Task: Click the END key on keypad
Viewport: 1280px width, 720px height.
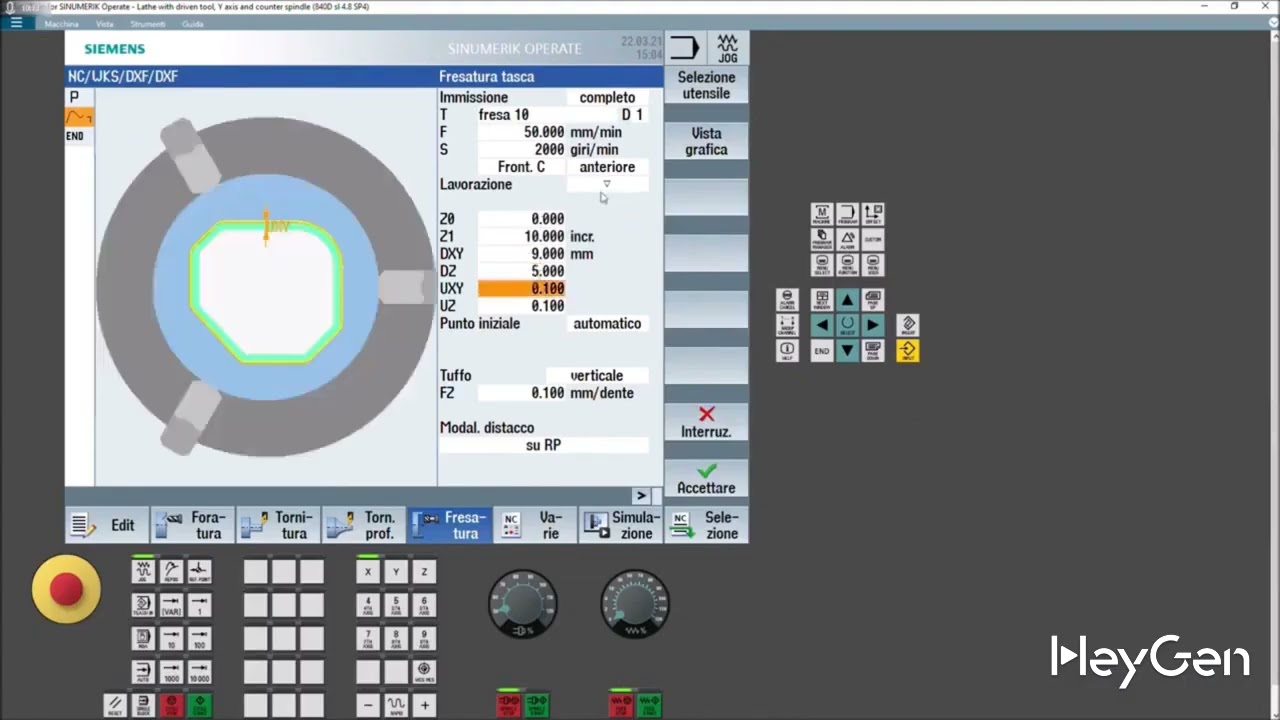Action: click(822, 350)
